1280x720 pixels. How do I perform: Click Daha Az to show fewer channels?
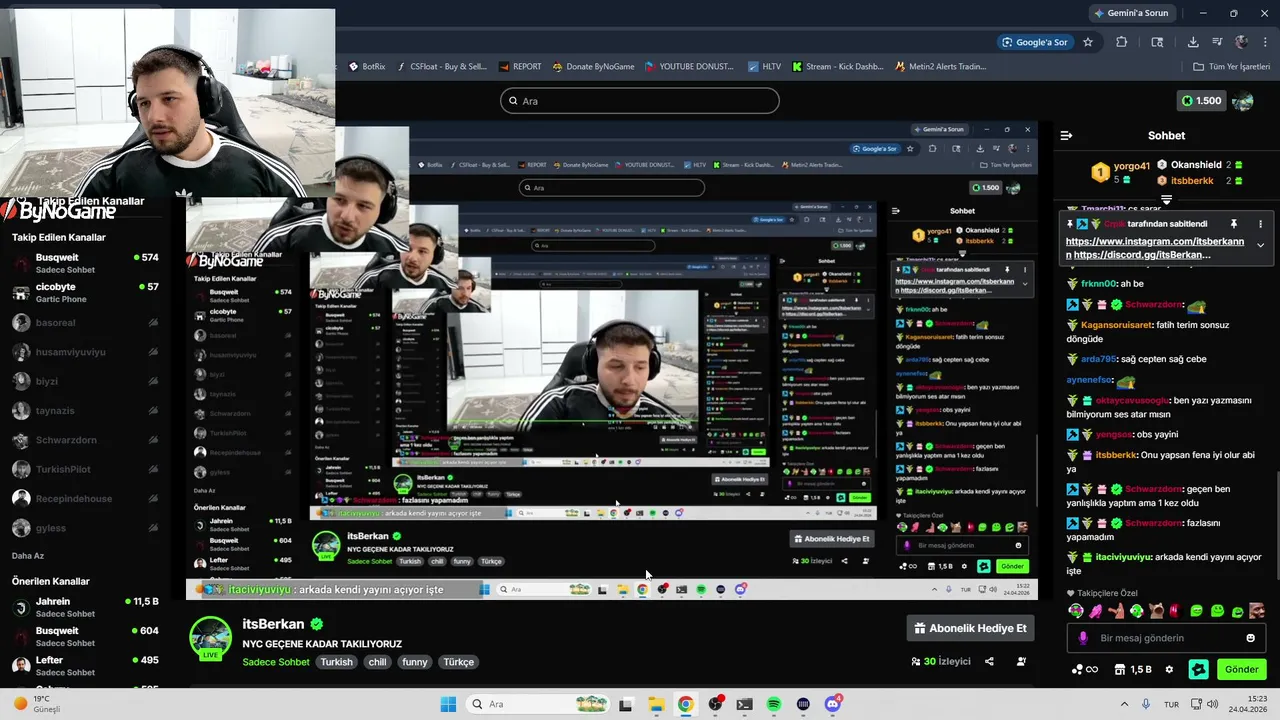(x=28, y=555)
